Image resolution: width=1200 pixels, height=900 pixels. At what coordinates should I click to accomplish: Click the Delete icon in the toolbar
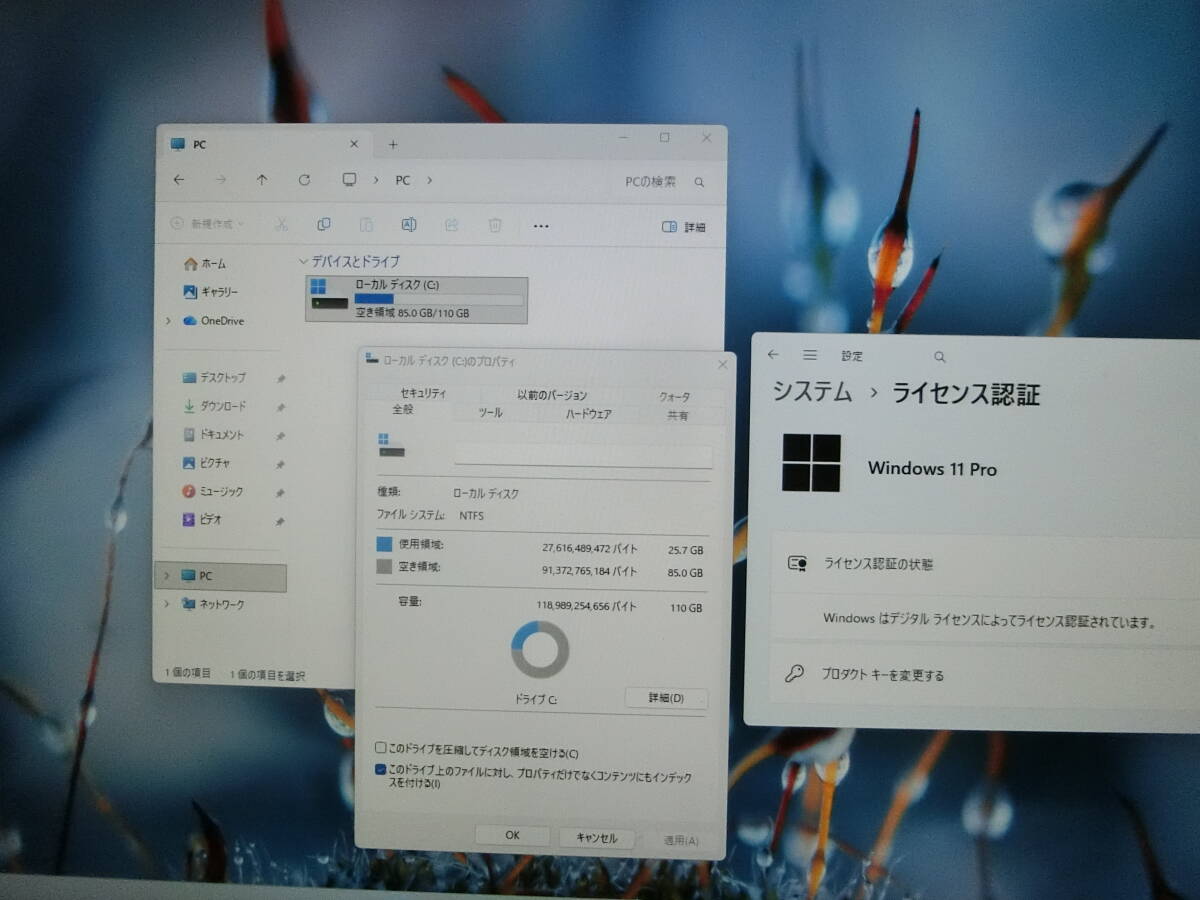[495, 225]
